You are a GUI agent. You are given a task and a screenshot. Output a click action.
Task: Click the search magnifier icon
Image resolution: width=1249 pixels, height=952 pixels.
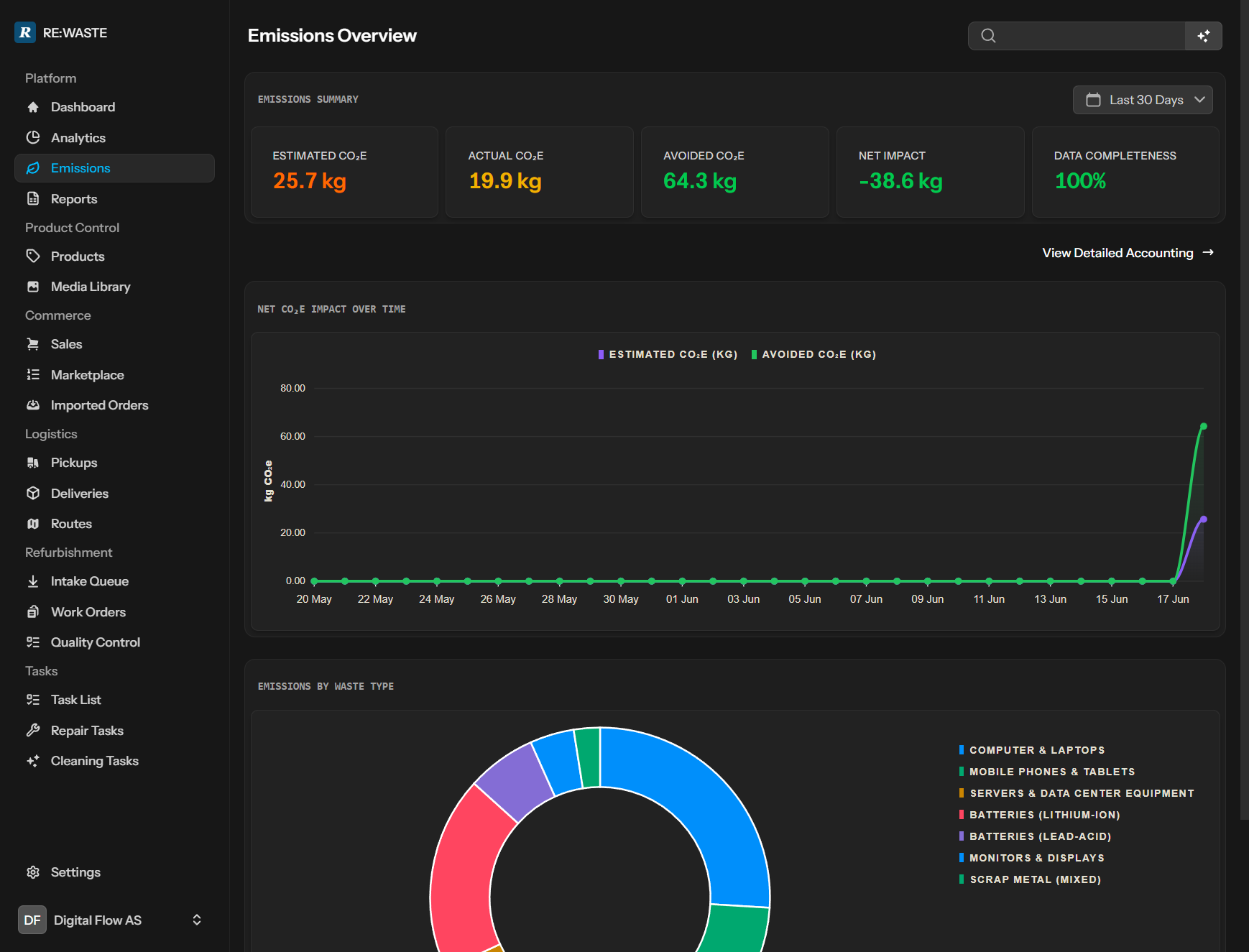pos(989,36)
